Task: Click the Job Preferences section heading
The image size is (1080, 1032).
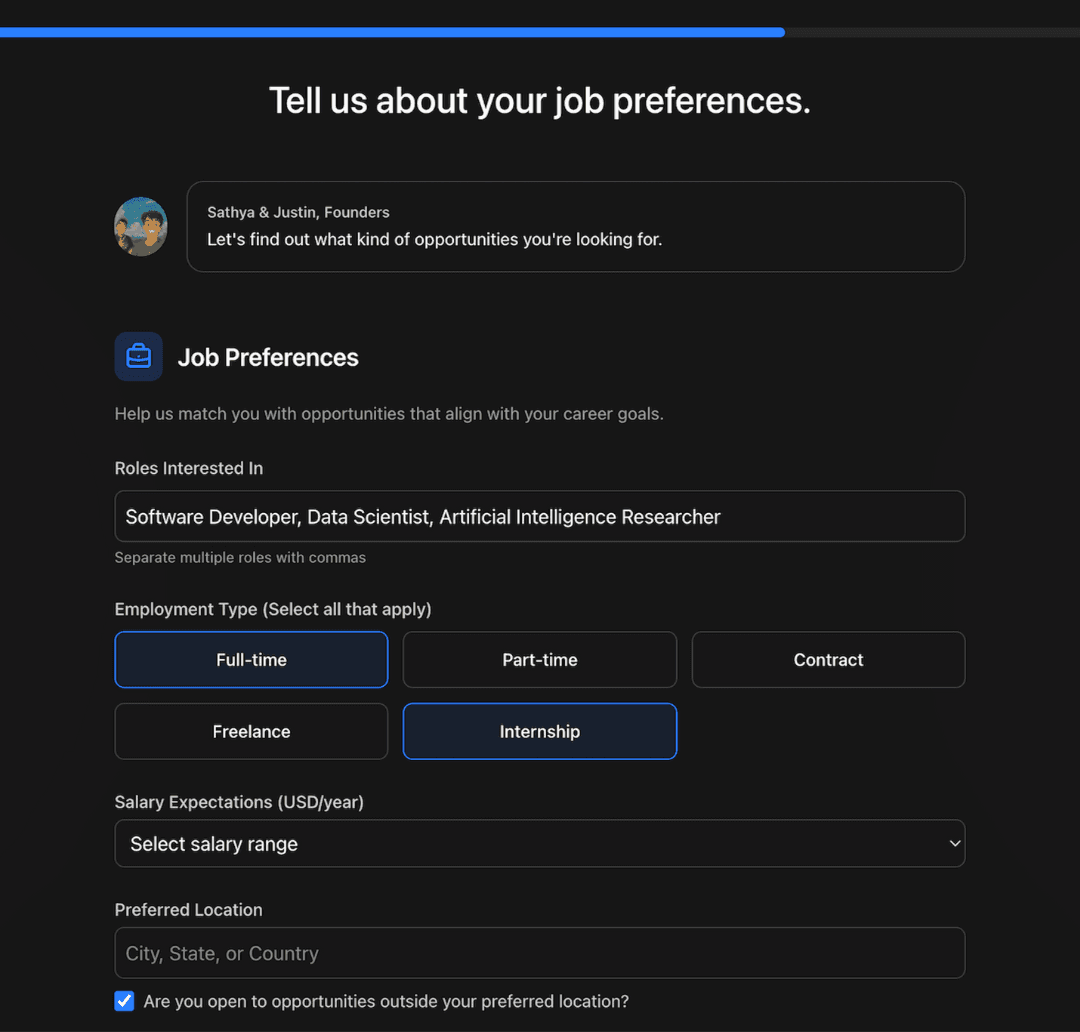Action: coord(268,357)
